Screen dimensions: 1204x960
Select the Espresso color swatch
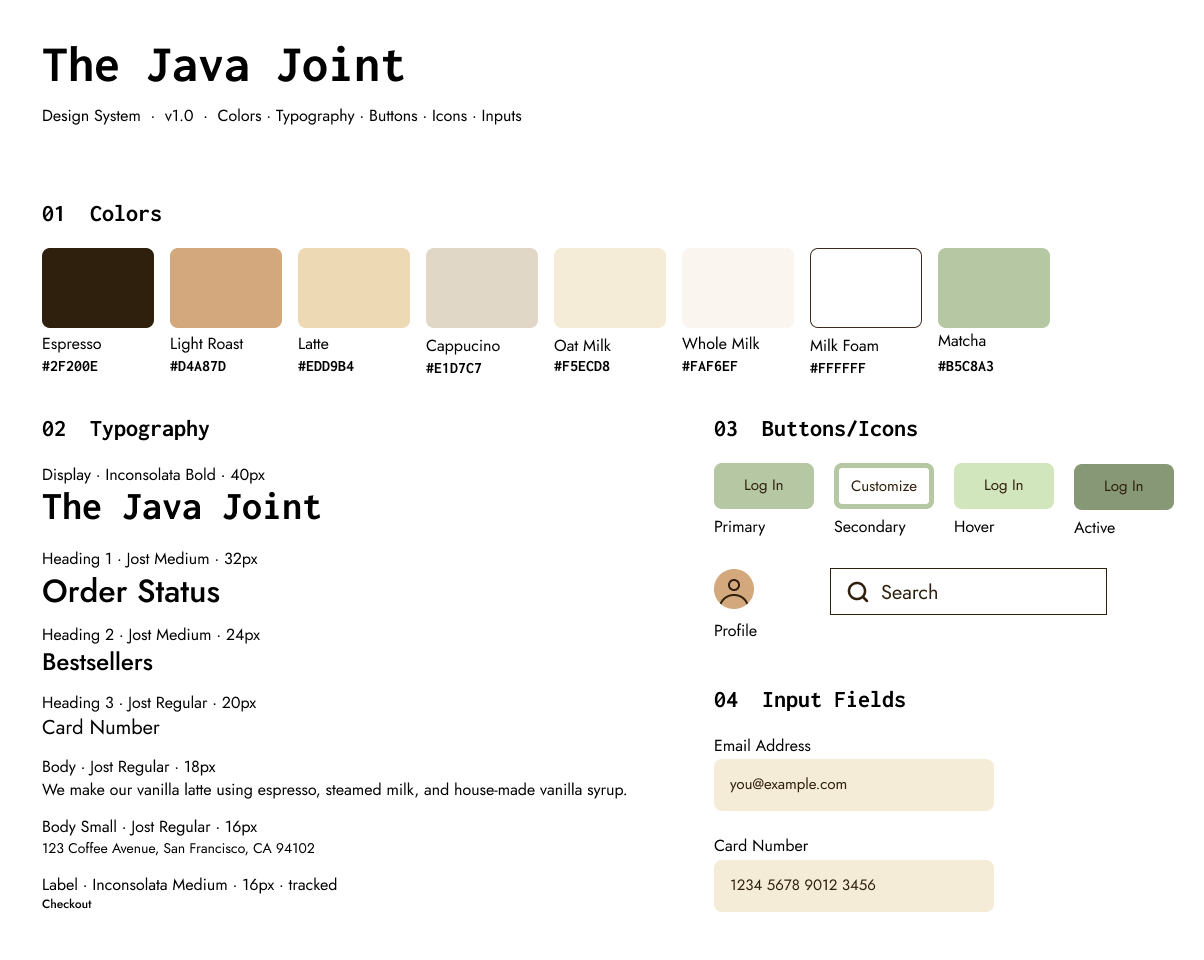tap(97, 287)
